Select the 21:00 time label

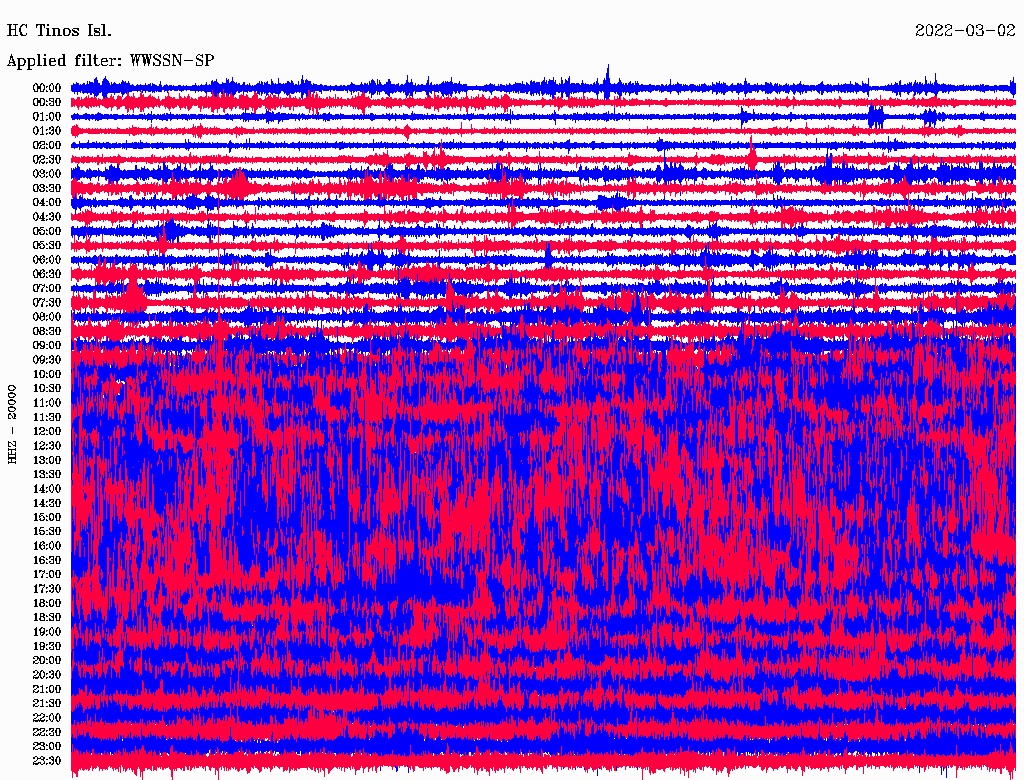click(x=47, y=689)
